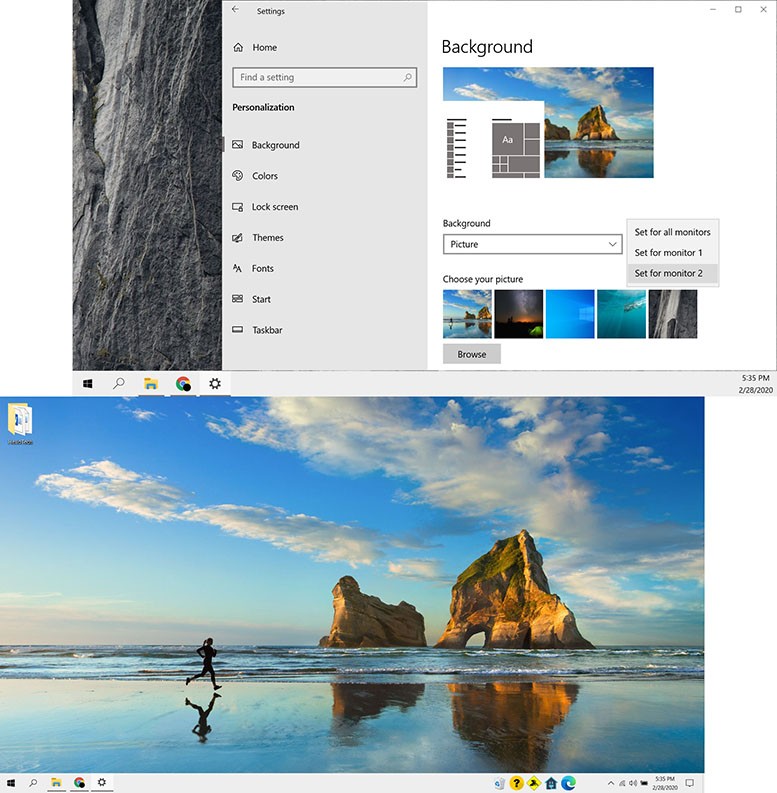Image resolution: width=777 pixels, height=793 pixels.
Task: Open Chrome on upper monitor taskbar
Action: pos(183,384)
